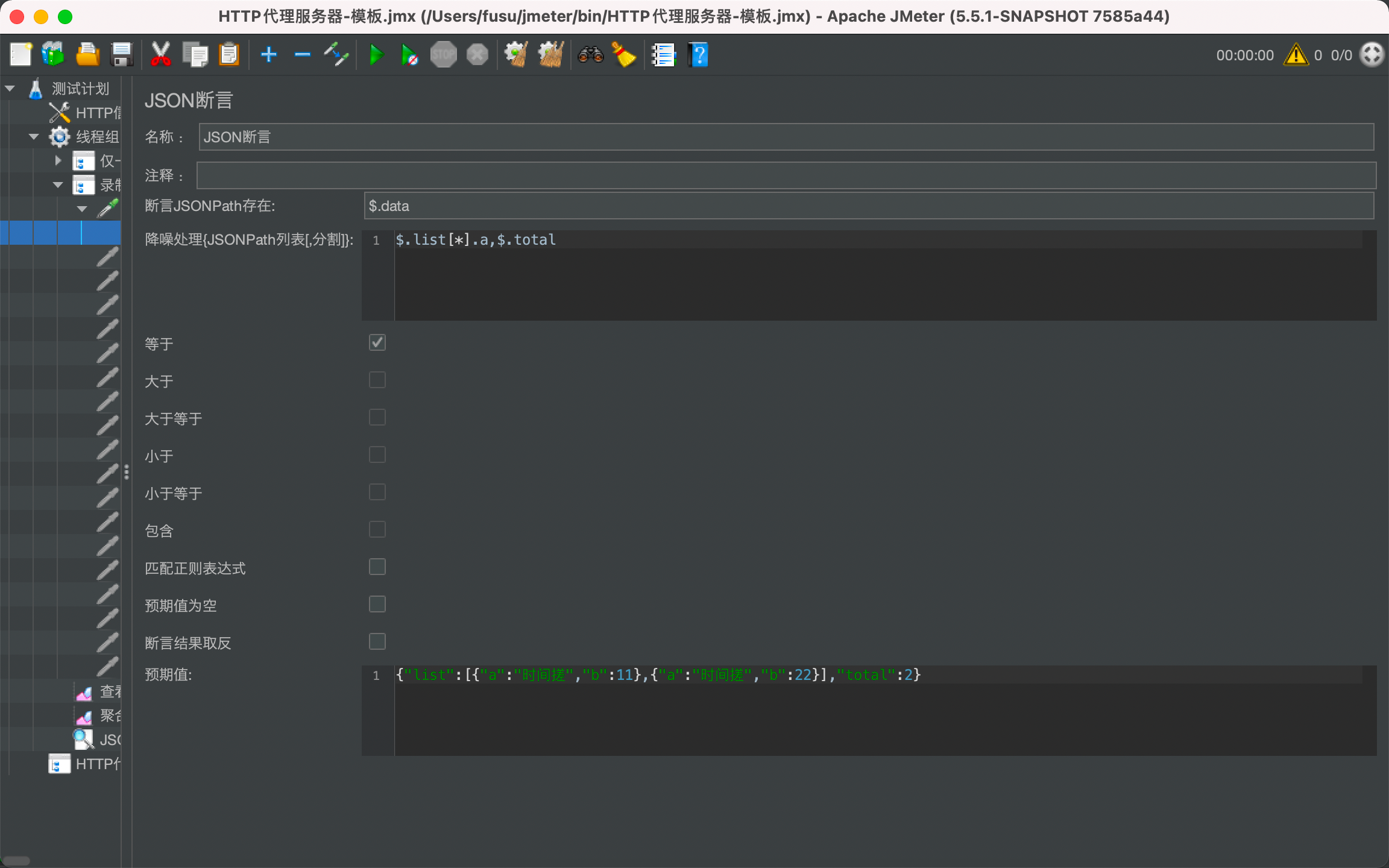
Task: Click the Cut scissors icon
Action: click(x=160, y=55)
